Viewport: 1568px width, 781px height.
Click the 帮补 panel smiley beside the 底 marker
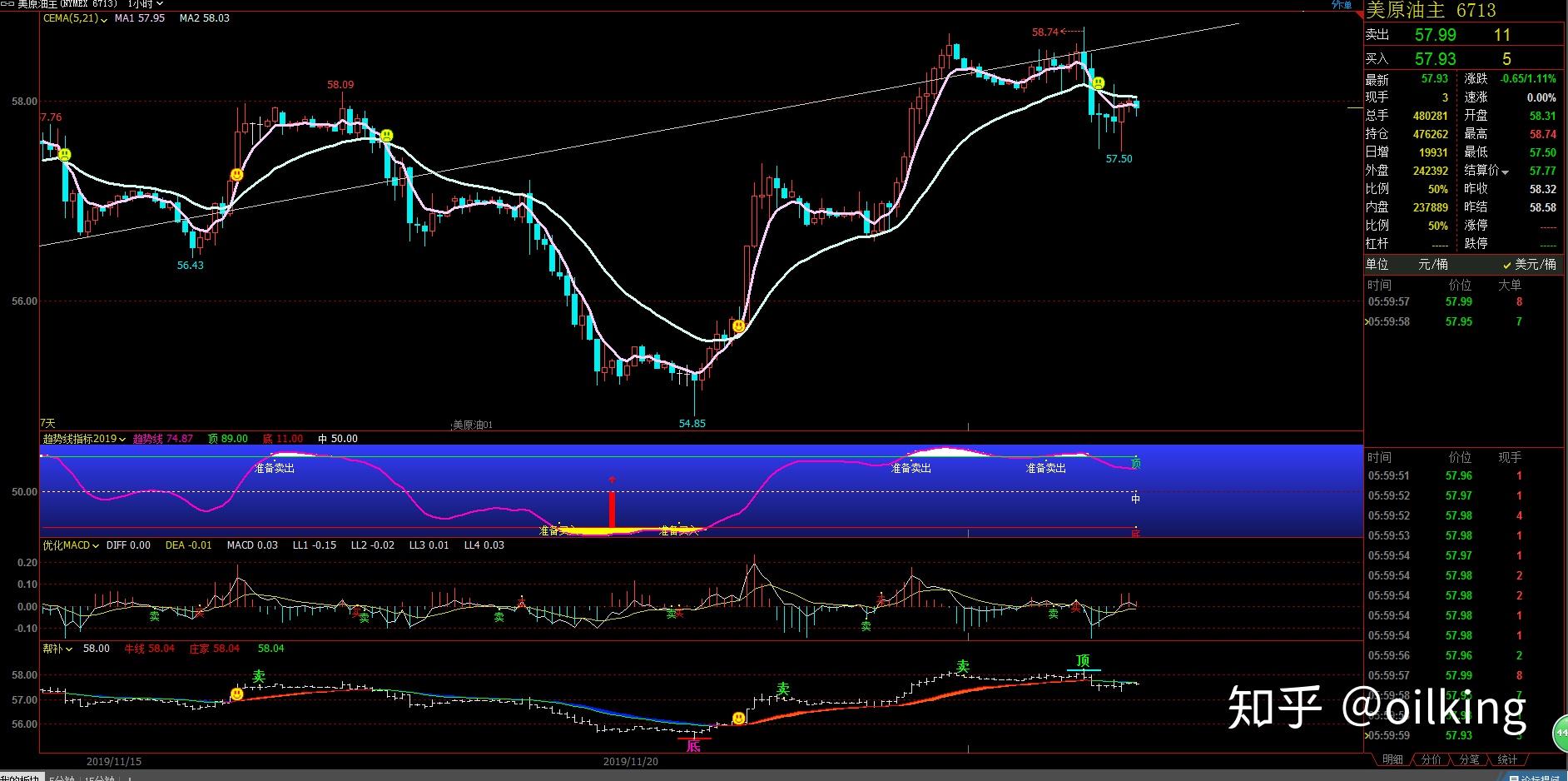pos(738,719)
